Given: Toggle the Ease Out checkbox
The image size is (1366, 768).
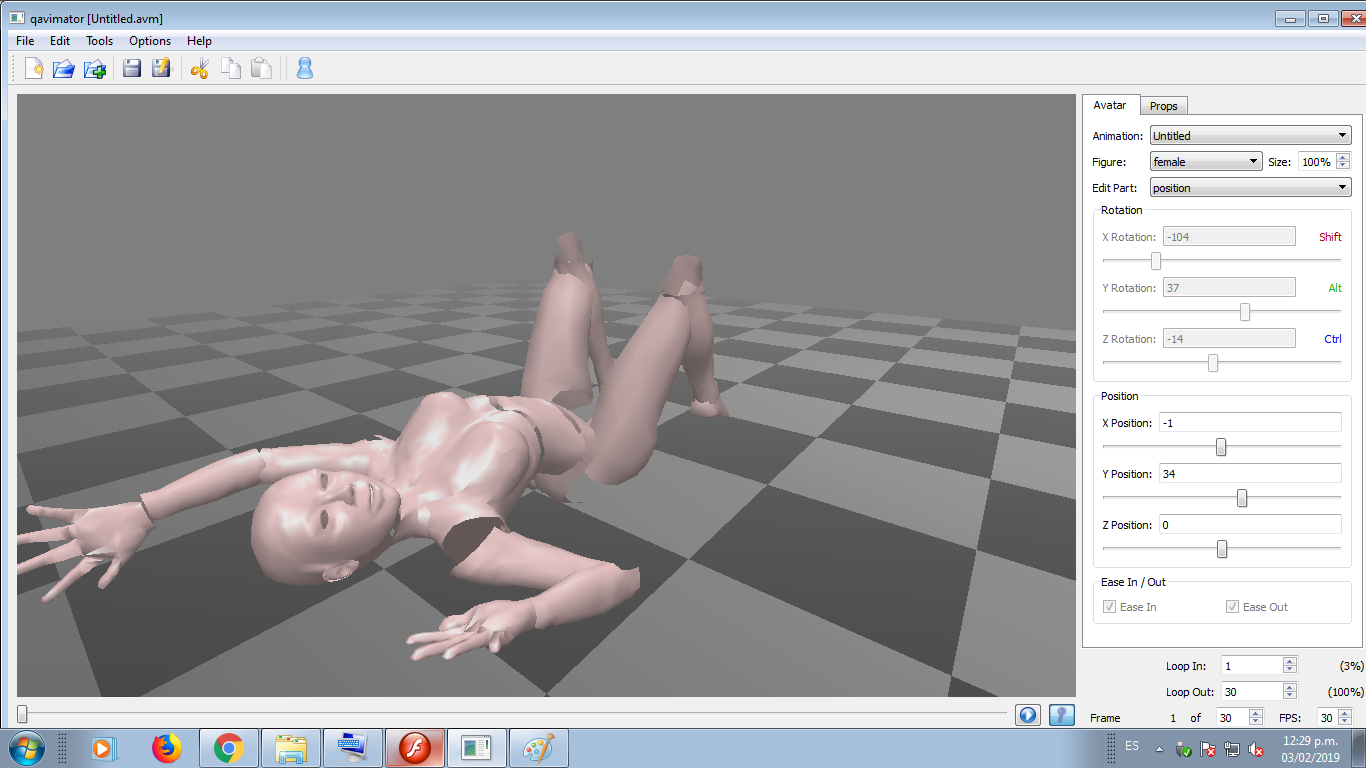Looking at the screenshot, I should (x=1232, y=607).
